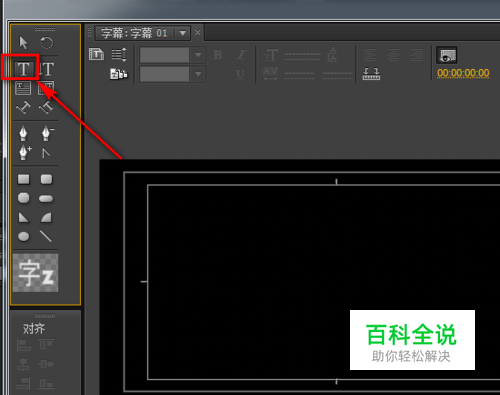The height and width of the screenshot is (395, 500).
Task: Toggle Underline text formatting
Action: (x=240, y=74)
